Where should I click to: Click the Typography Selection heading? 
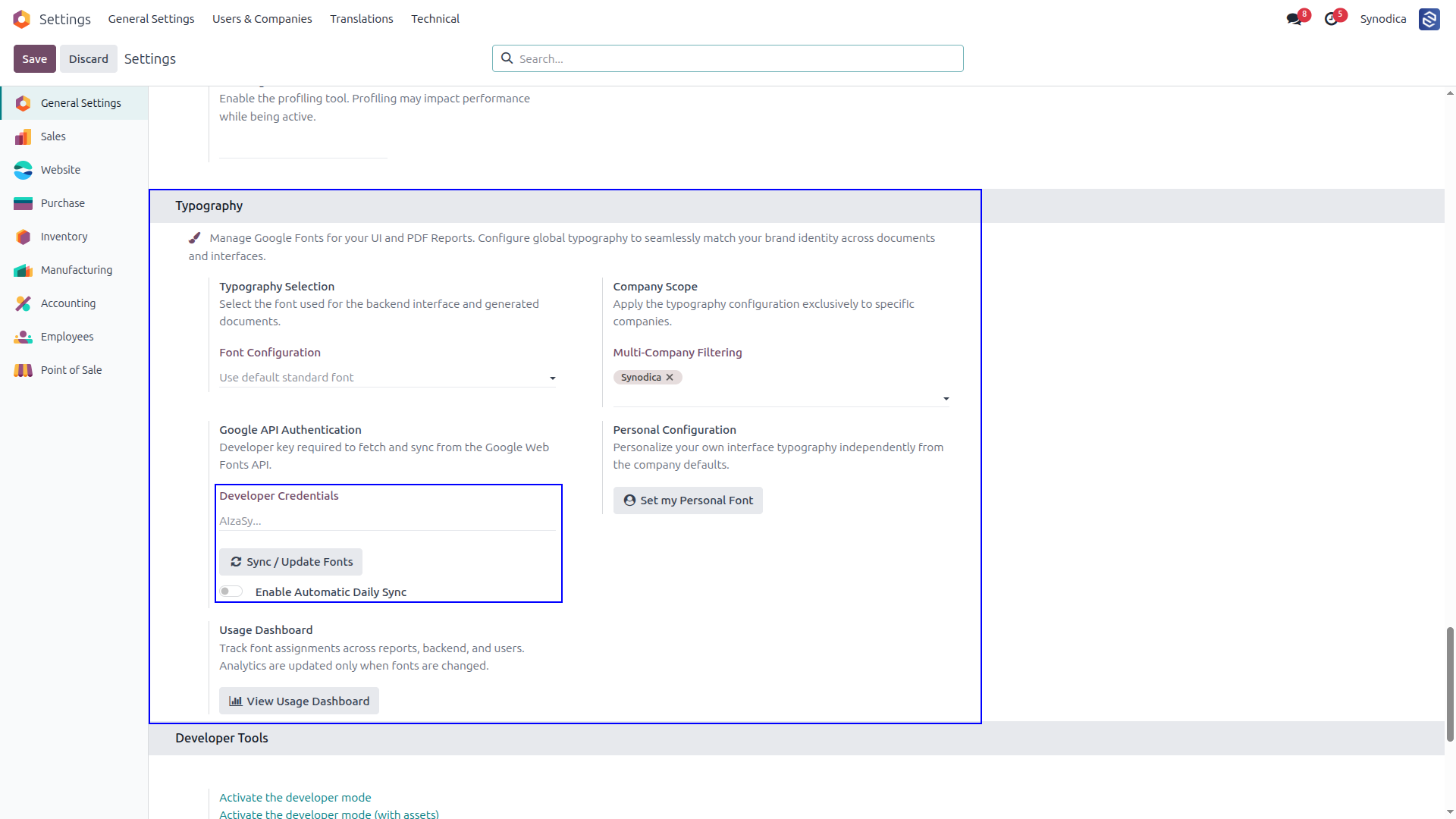coord(277,287)
